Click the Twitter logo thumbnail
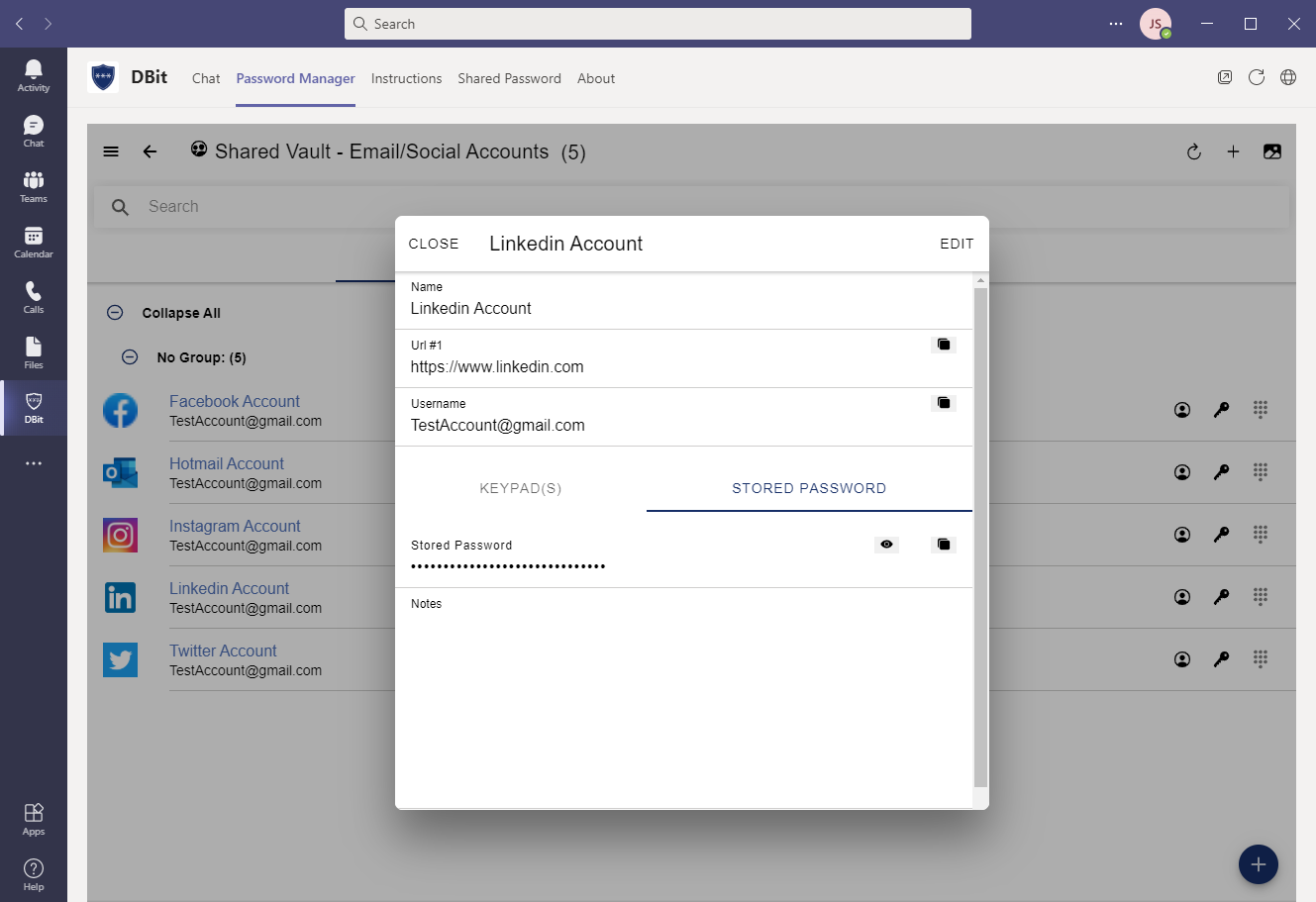Screen dimensions: 1316x902 [120, 659]
